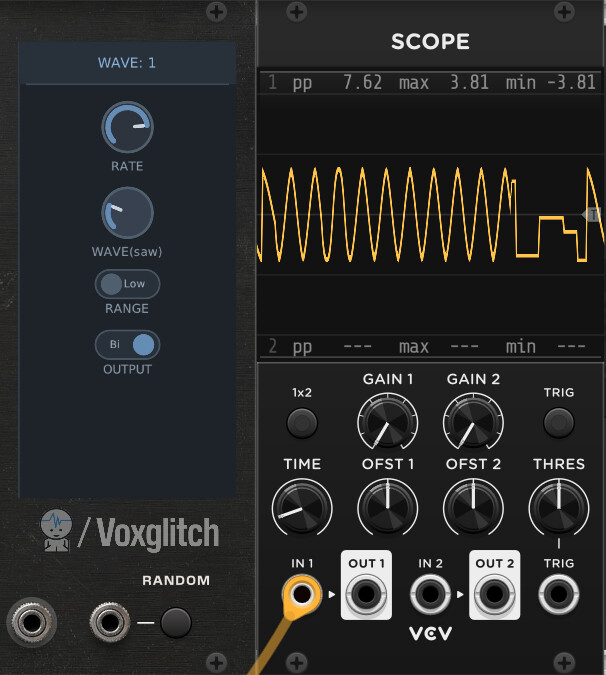Toggle the RANGE switch set to Low
Screen dimensions: 606x675
pyautogui.click(x=127, y=284)
